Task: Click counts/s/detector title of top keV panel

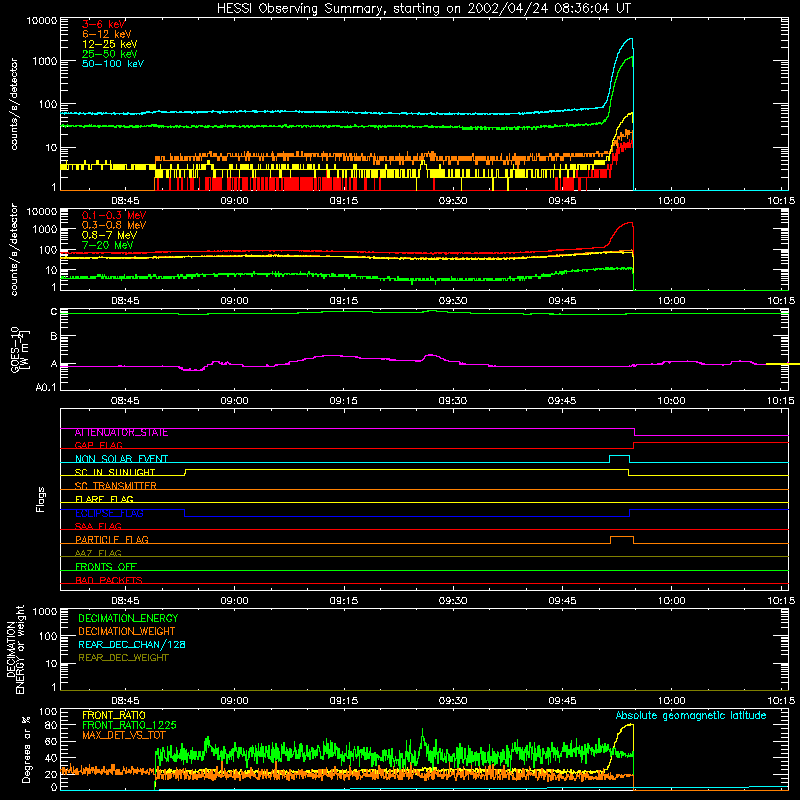Action: click(x=14, y=104)
